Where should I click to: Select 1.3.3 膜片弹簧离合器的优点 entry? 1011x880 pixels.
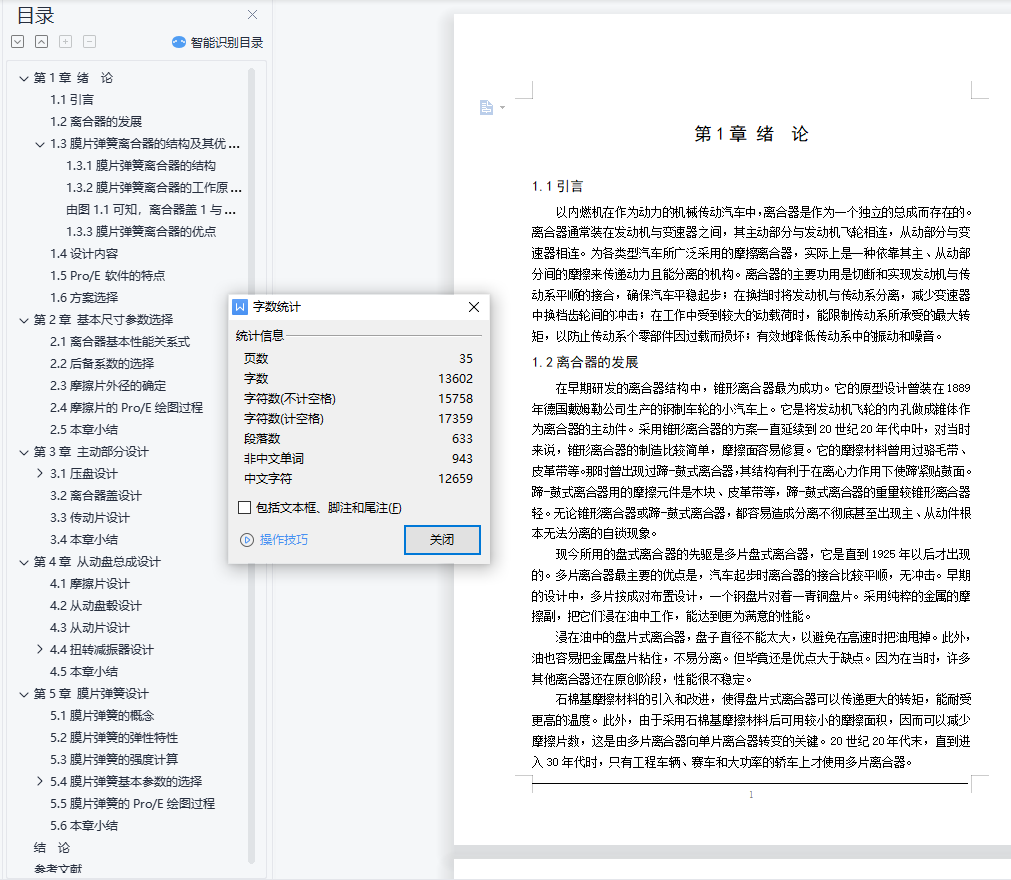[x=141, y=231]
